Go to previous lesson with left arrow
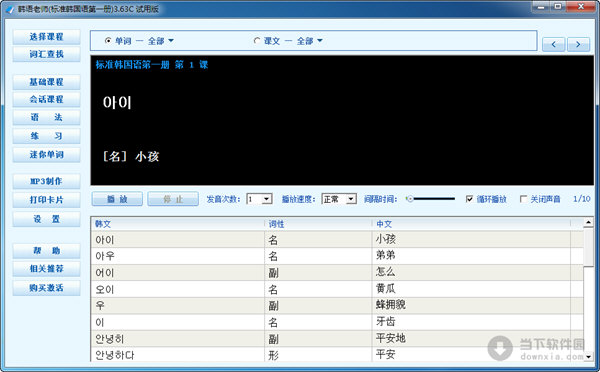The width and height of the screenshot is (600, 372). point(553,44)
